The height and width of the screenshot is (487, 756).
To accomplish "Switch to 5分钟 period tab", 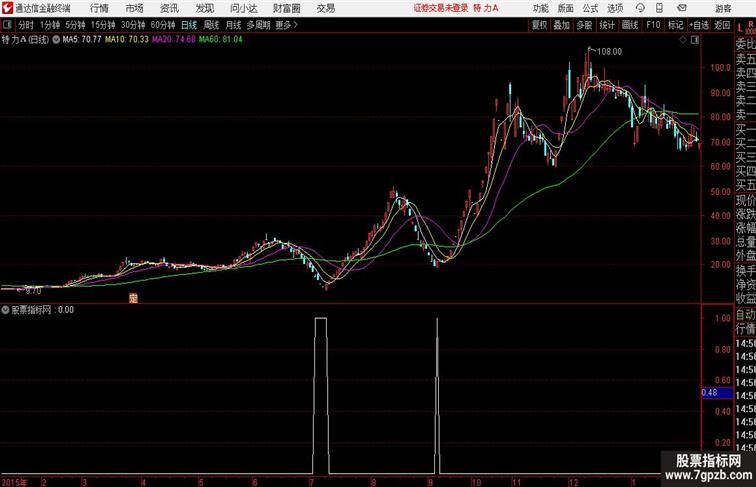I will [75, 25].
